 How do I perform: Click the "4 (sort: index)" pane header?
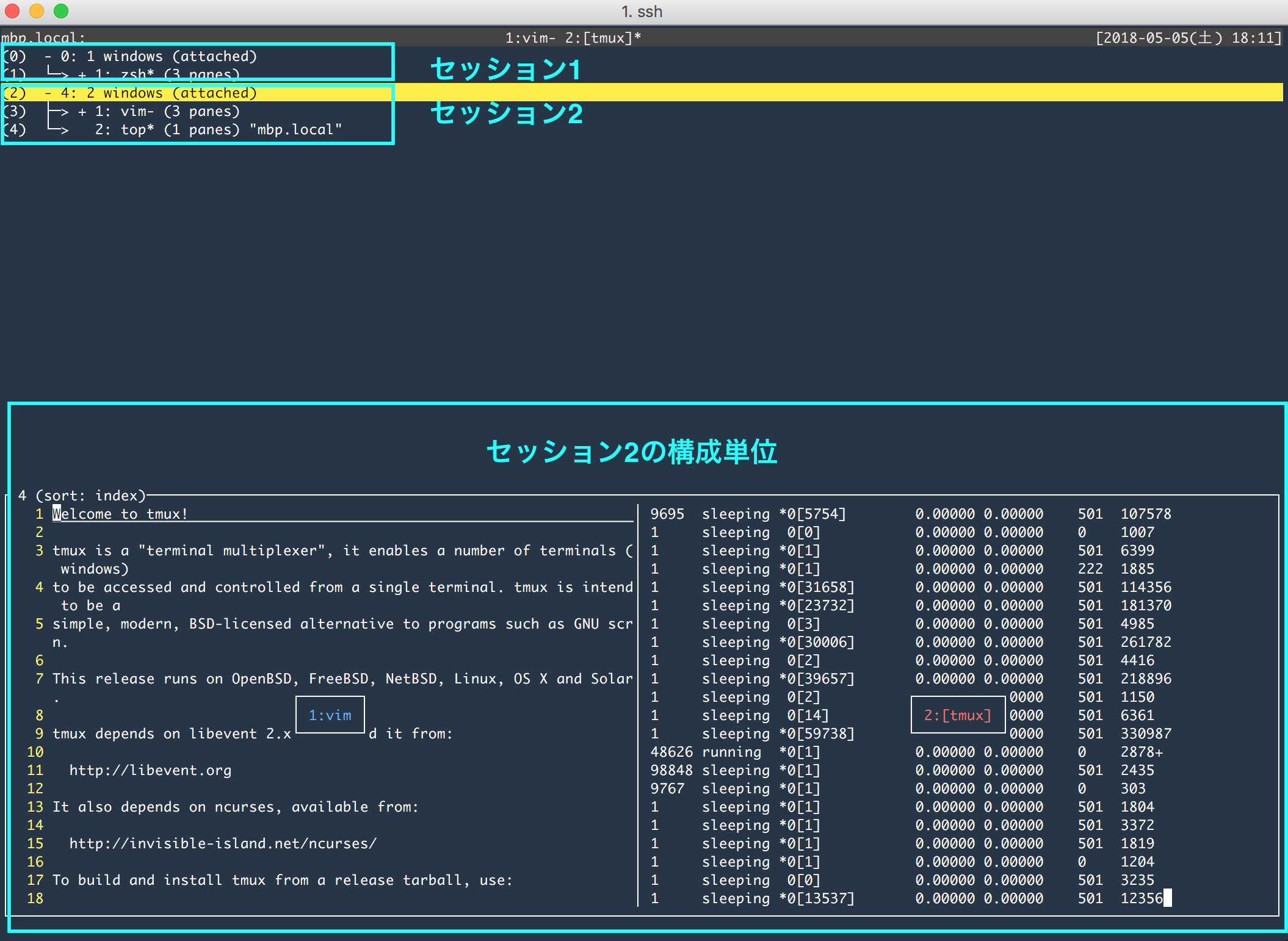(83, 496)
